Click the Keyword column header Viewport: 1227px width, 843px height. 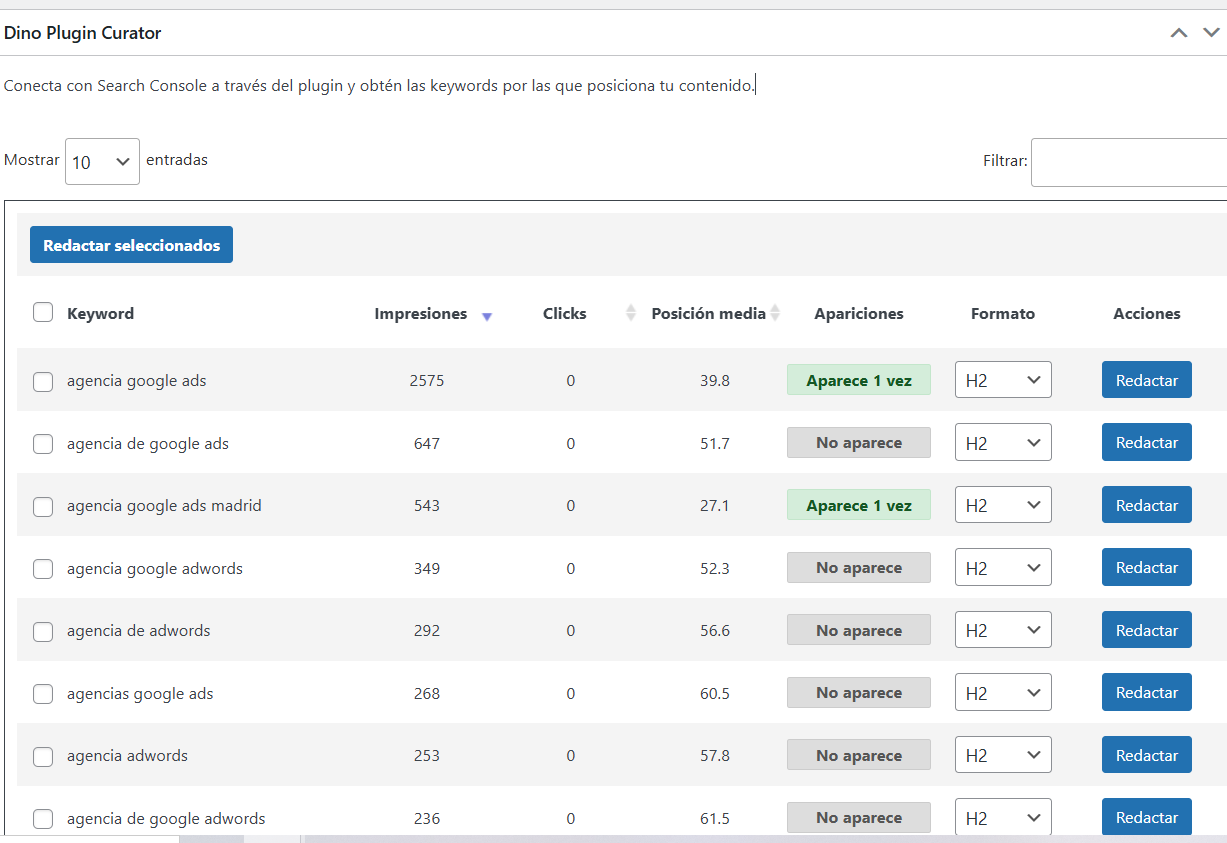pyautogui.click(x=100, y=313)
